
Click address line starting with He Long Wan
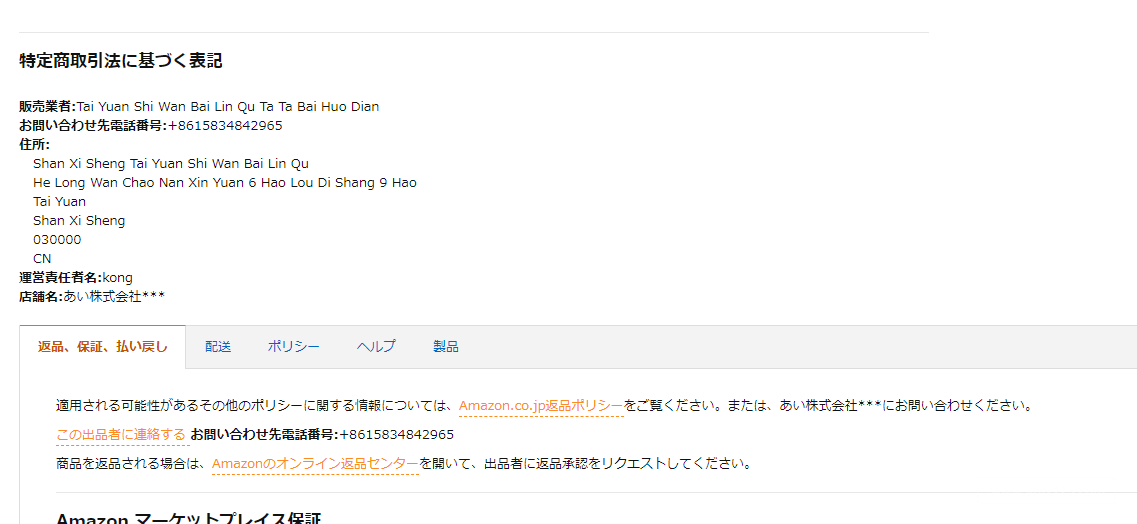pos(225,183)
